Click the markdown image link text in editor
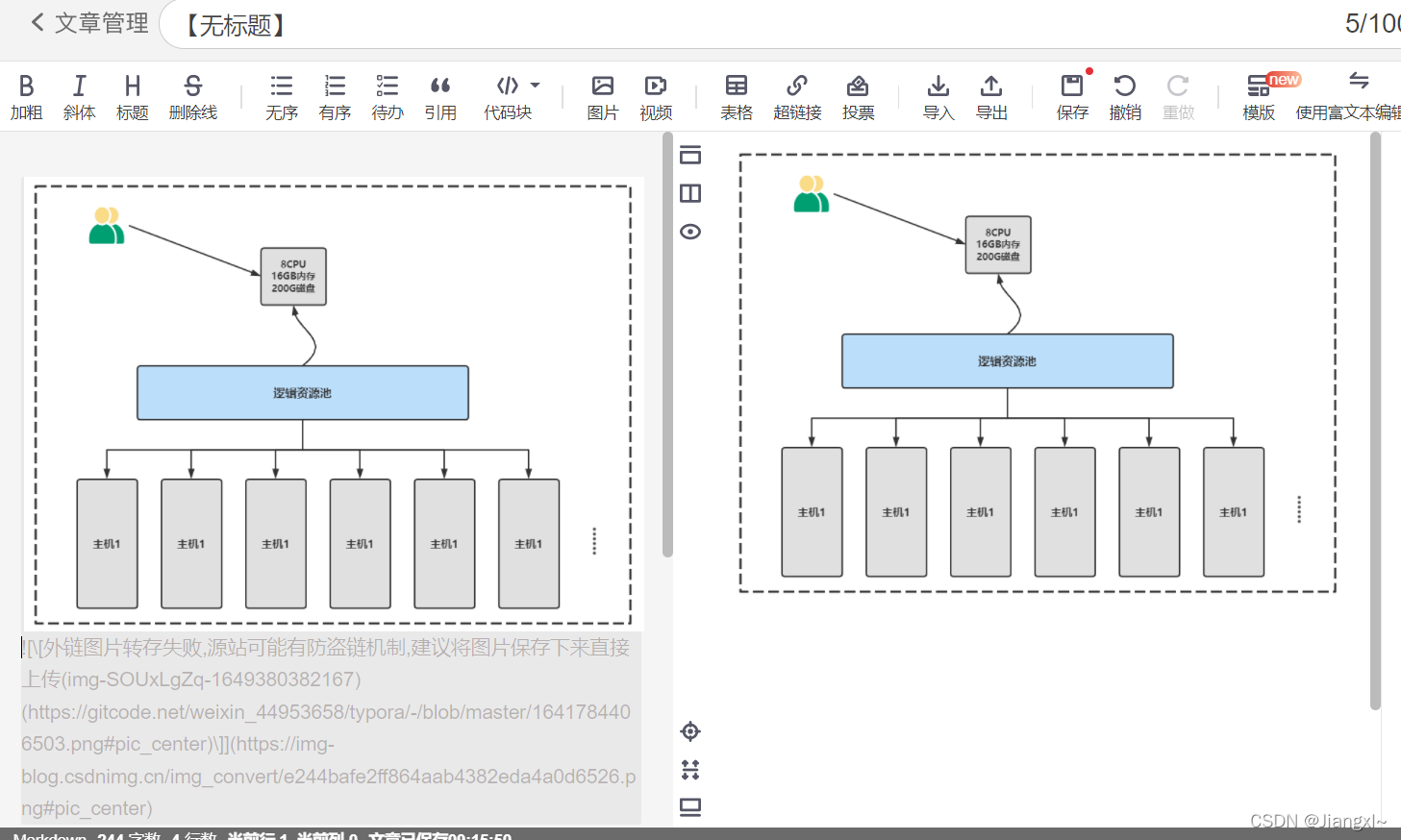Image resolution: width=1401 pixels, height=840 pixels. [x=330, y=728]
